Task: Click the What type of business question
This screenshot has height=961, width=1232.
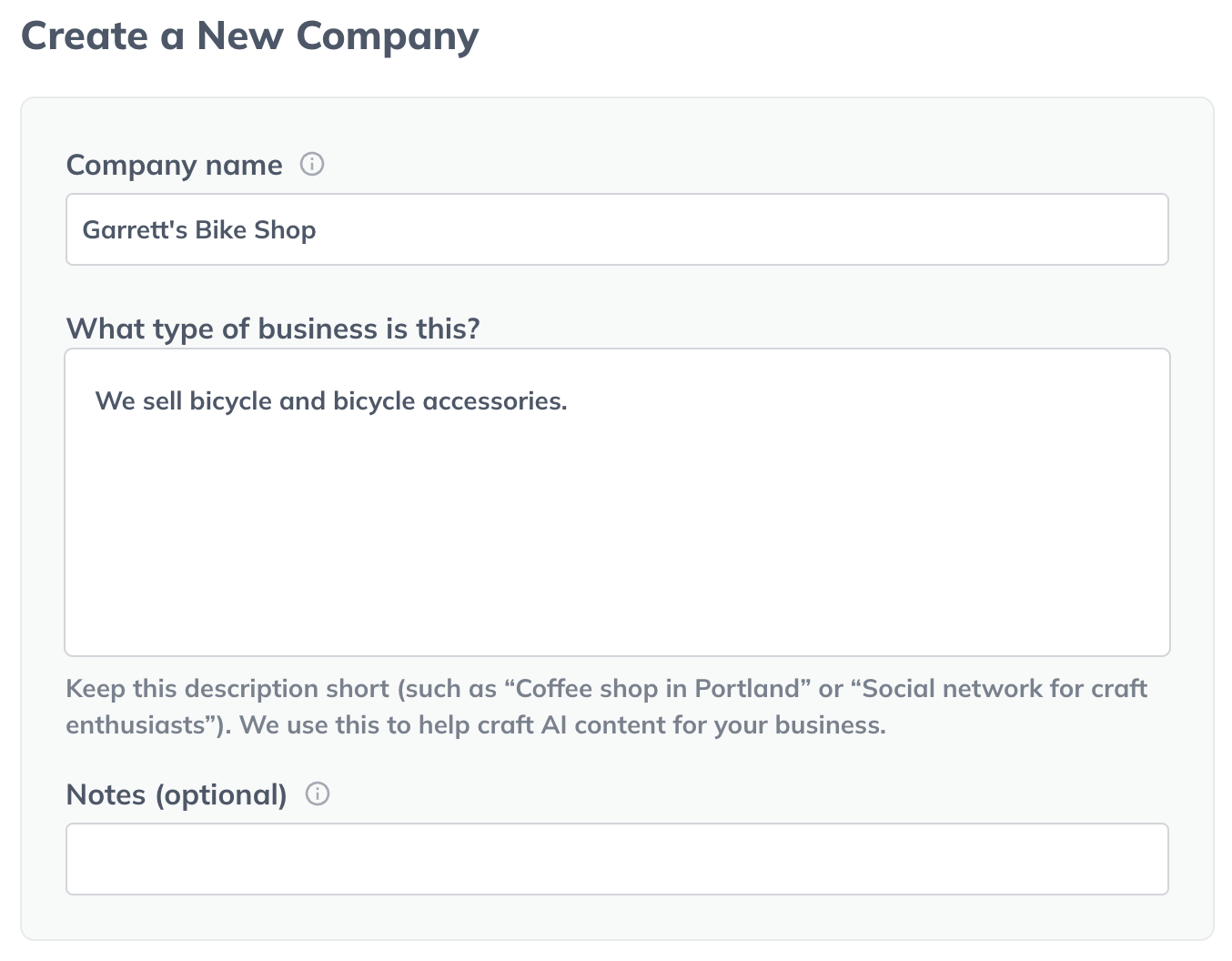Action: pos(274,329)
